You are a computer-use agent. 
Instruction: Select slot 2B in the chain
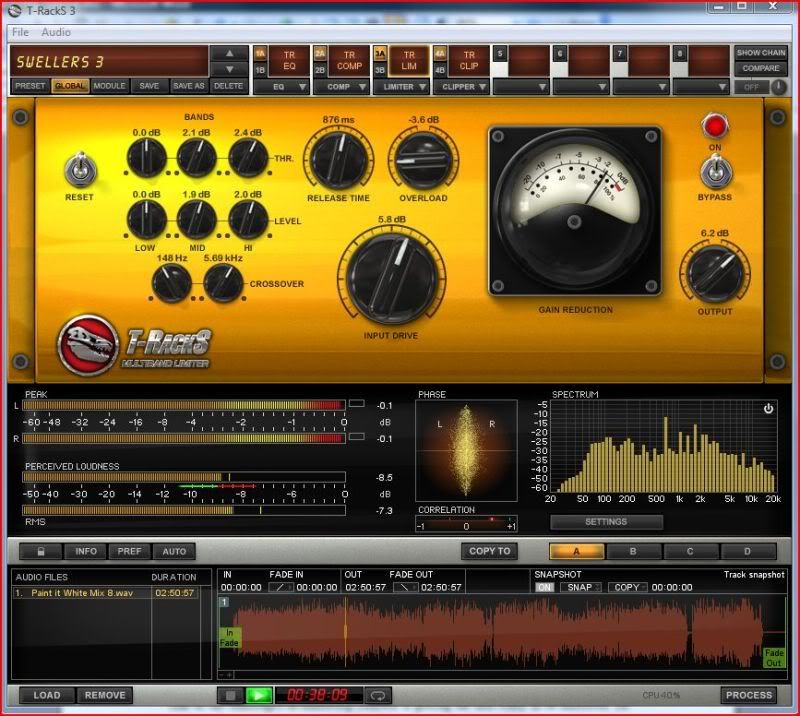[x=320, y=70]
